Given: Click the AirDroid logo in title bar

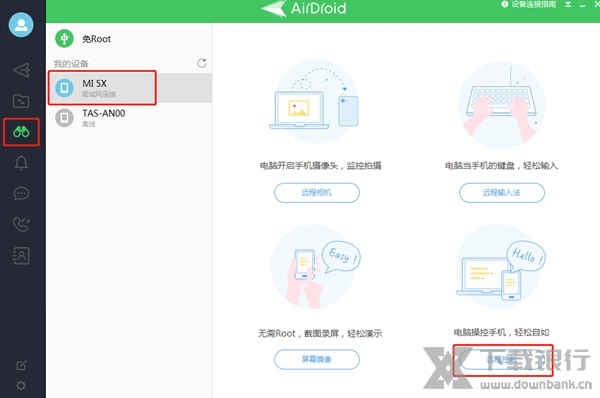Looking at the screenshot, I should click(x=304, y=8).
